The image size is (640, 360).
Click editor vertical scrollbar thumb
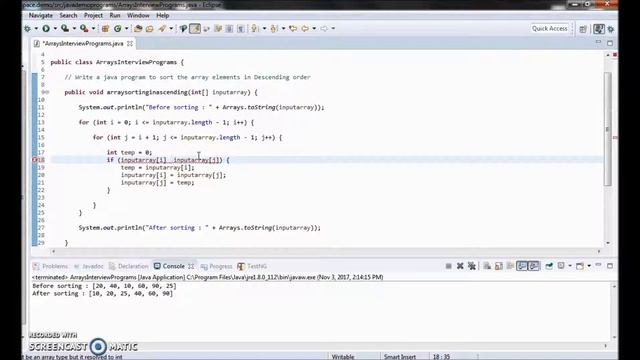[x=608, y=129]
